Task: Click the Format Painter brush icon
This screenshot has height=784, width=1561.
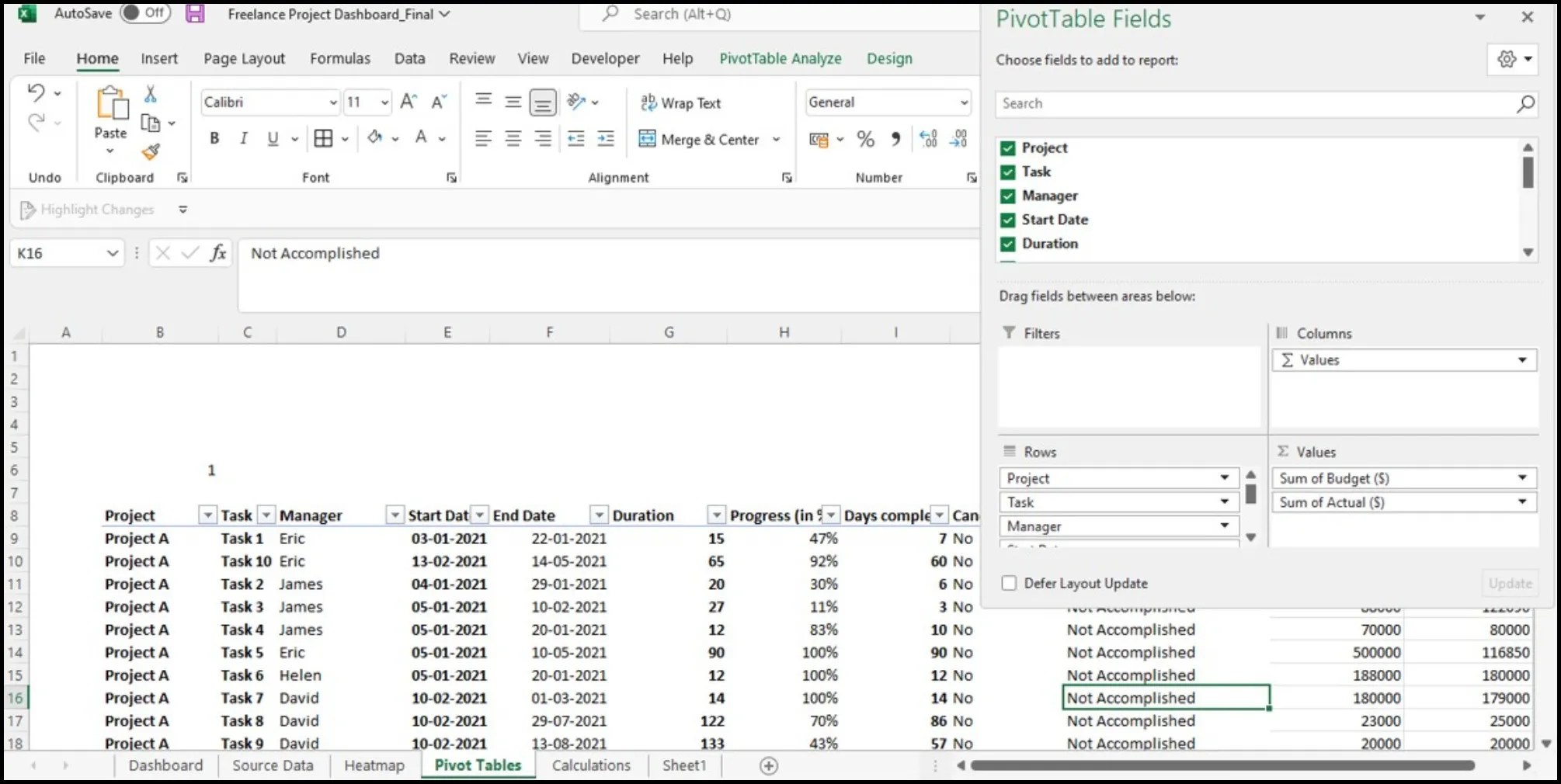Action: click(x=151, y=151)
